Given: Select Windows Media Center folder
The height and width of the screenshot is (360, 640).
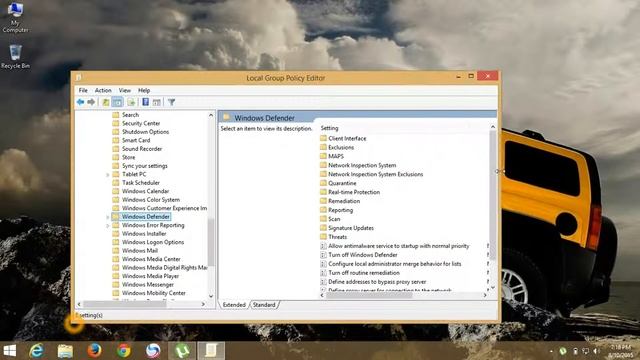Looking at the screenshot, I should pos(151,259).
